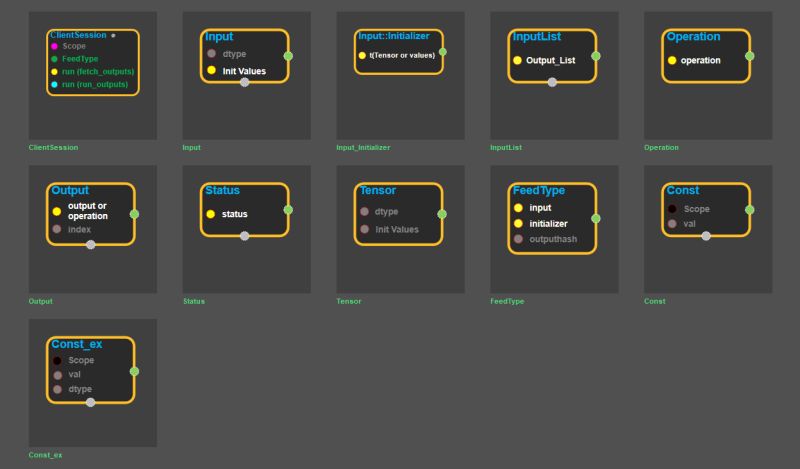The height and width of the screenshot is (469, 800).
Task: Click the green output pin on Tensor node
Action: click(442, 214)
